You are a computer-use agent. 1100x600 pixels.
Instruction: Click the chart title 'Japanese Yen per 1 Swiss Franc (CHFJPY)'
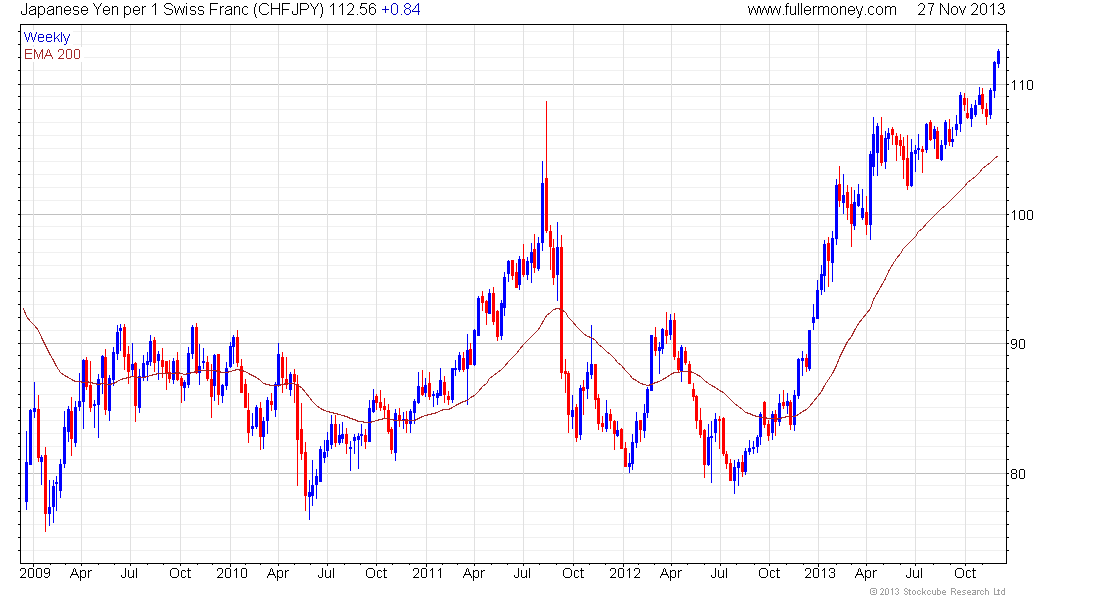(x=173, y=9)
